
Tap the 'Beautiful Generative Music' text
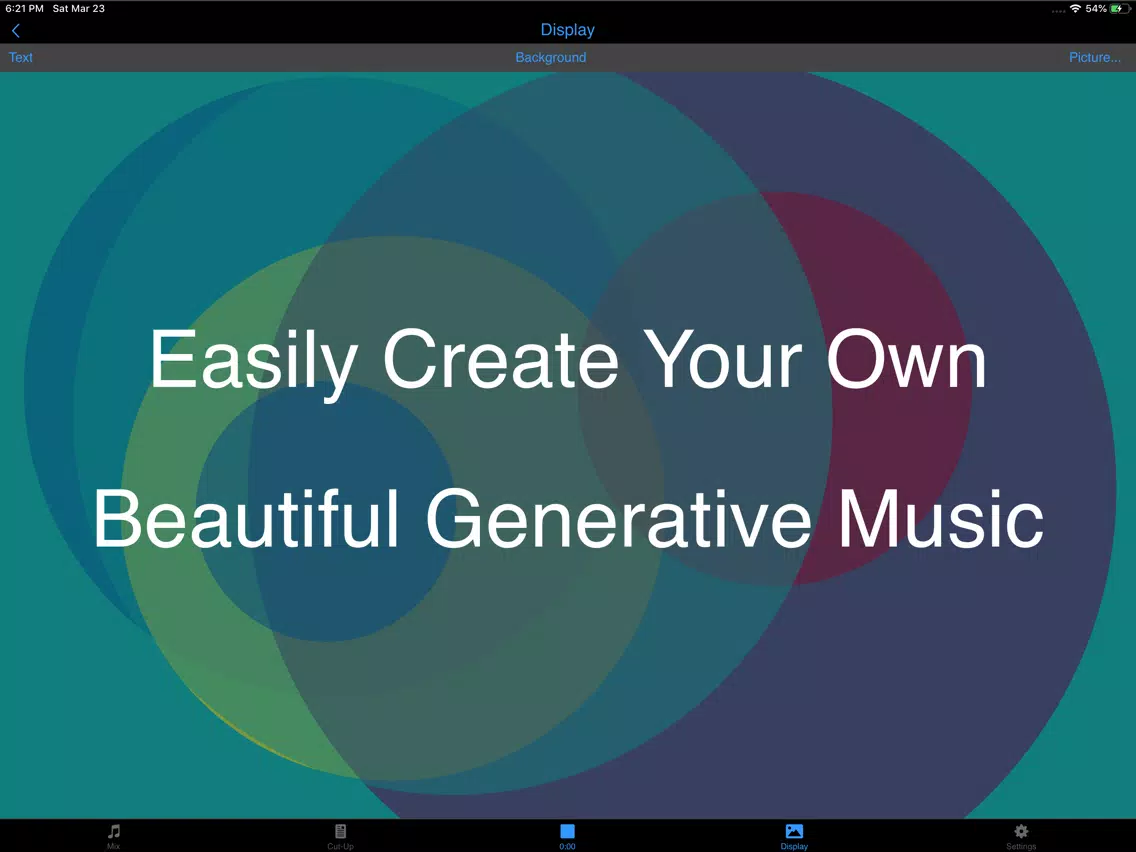(569, 519)
